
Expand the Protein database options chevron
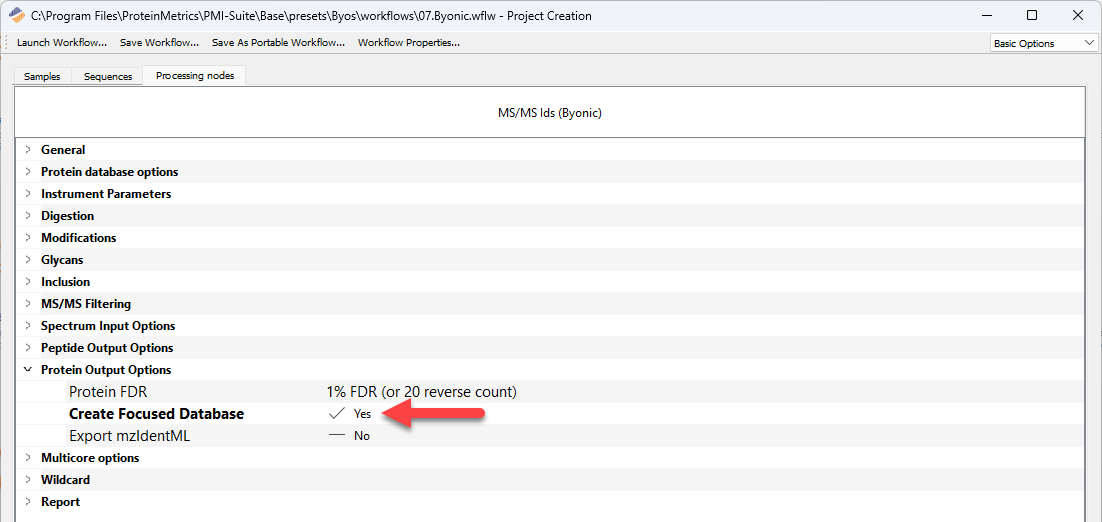[x=27, y=171]
